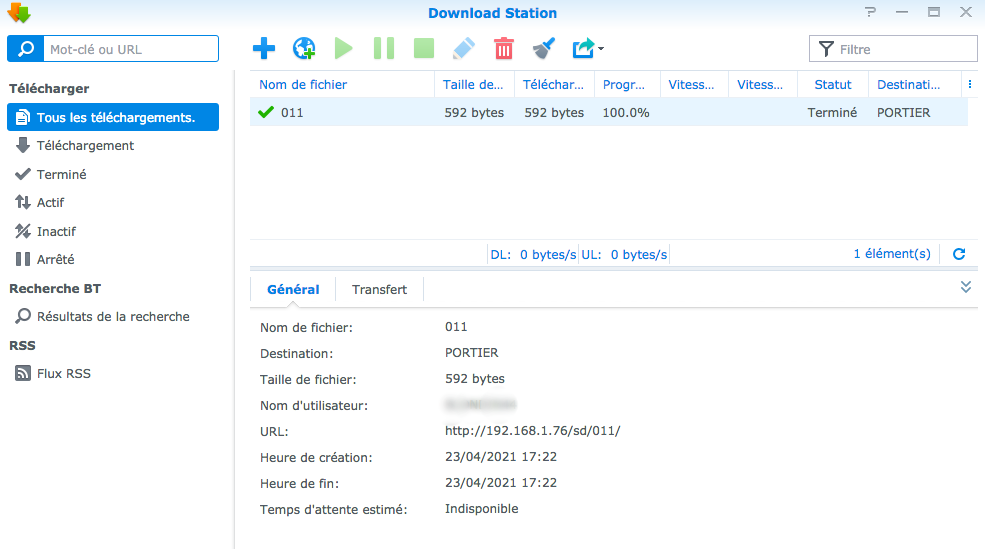This screenshot has height=549, width=985.
Task: Click the add download by URL globe icon
Action: [303, 48]
